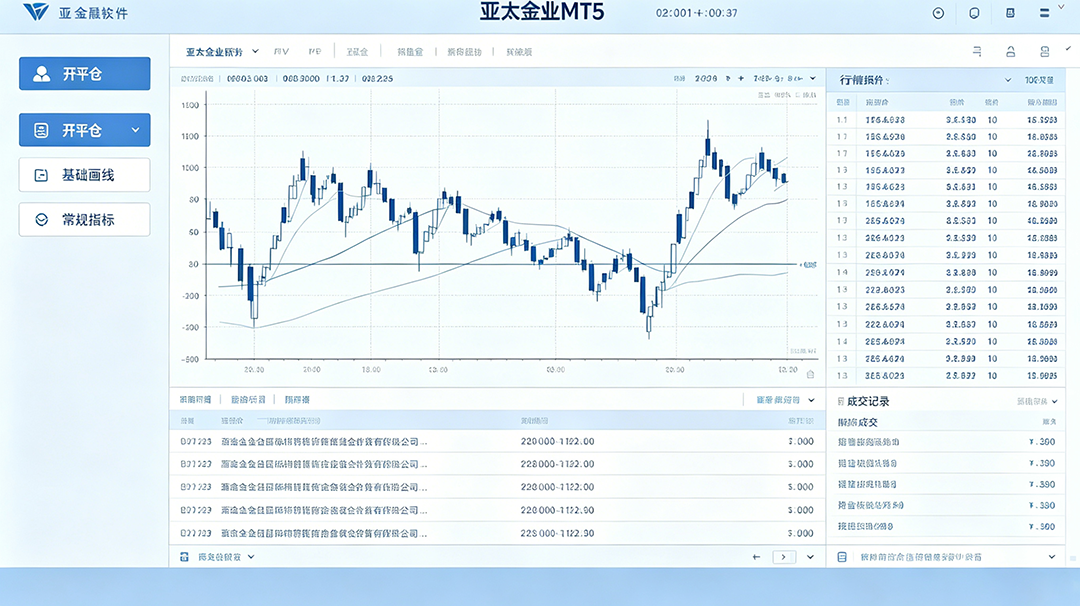
Task: Open the 常规指标 sidebar button
Action: [84, 220]
